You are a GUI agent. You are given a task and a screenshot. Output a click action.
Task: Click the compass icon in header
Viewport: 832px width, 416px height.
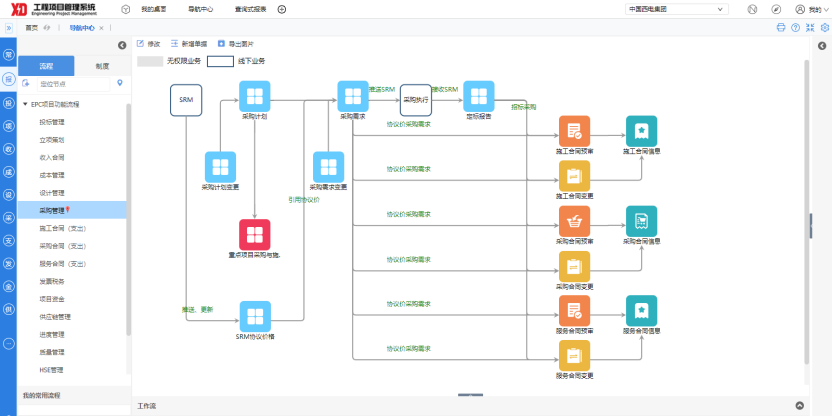777,9
